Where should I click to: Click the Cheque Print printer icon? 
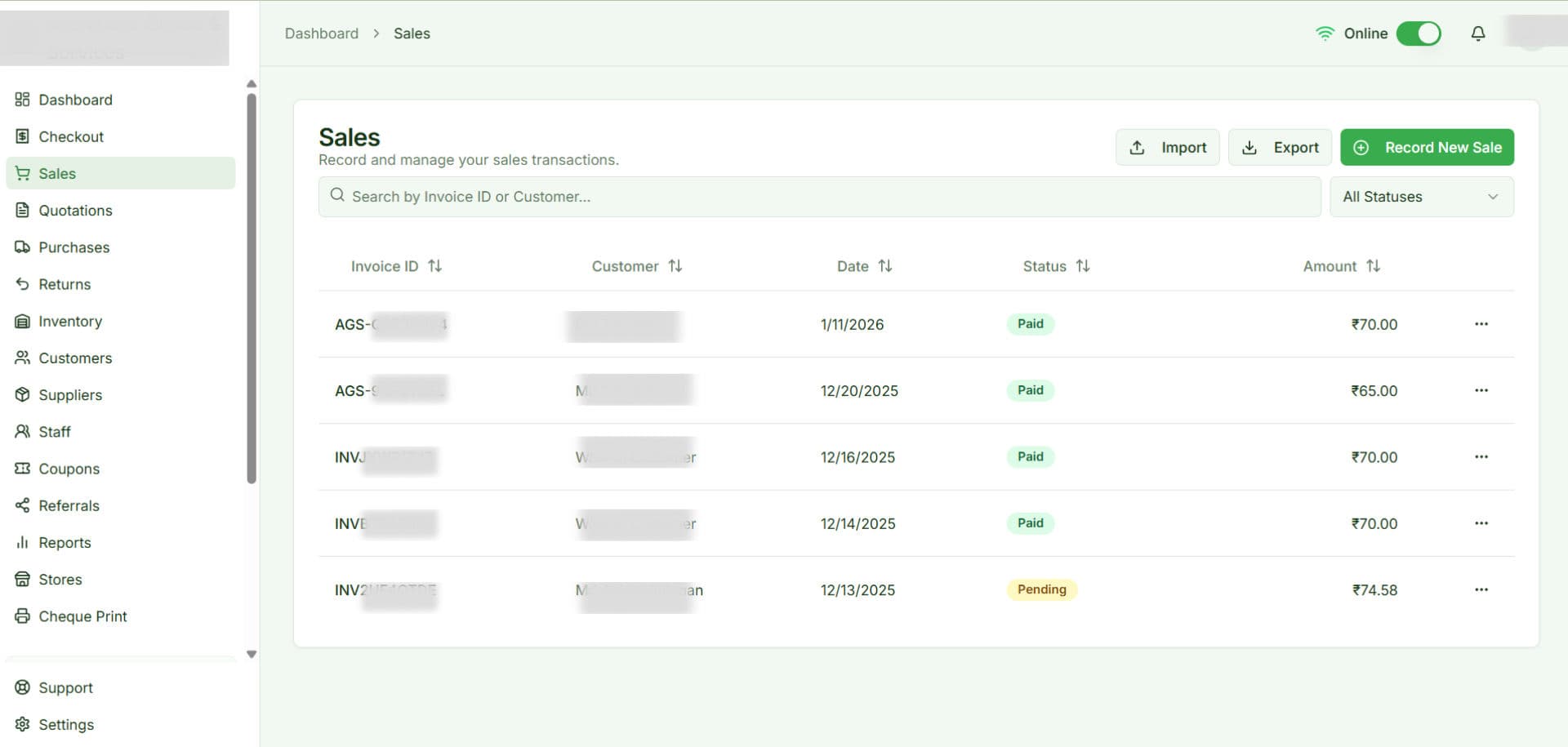tap(22, 616)
